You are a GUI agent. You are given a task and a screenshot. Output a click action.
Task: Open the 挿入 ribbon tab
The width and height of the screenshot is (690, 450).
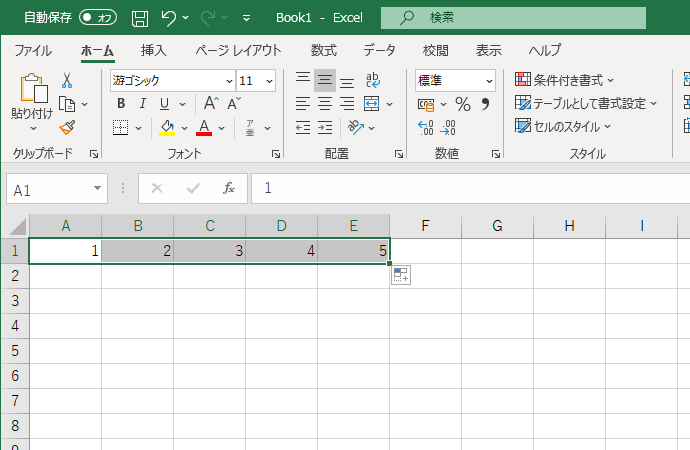[x=153, y=50]
